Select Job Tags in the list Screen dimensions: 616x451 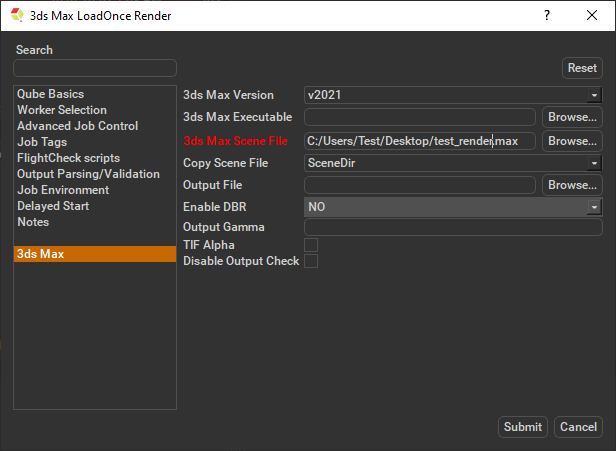point(41,142)
